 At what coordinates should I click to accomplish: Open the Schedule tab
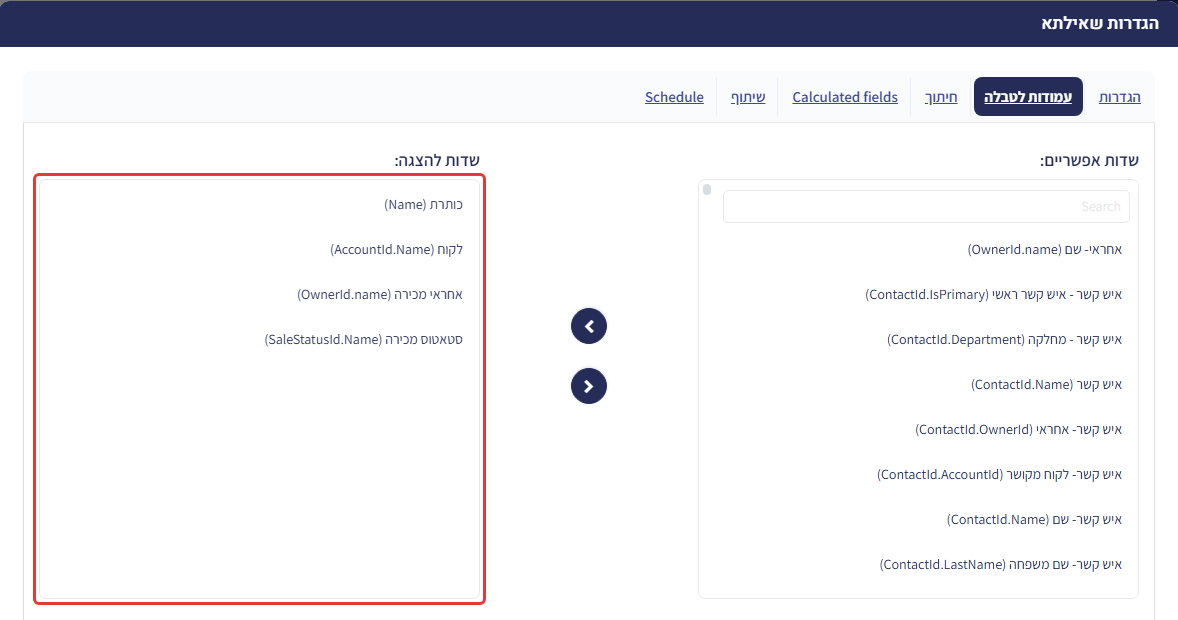click(x=674, y=97)
